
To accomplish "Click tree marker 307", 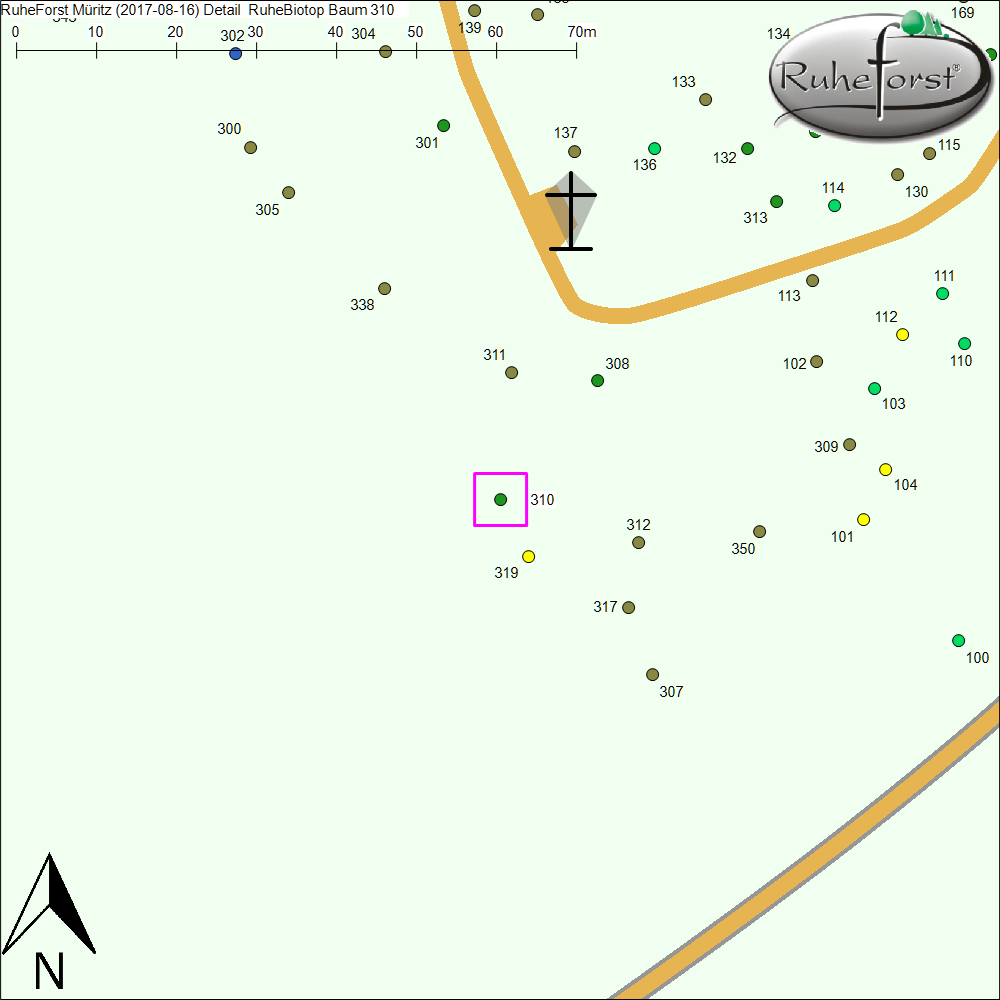I will click(653, 675).
